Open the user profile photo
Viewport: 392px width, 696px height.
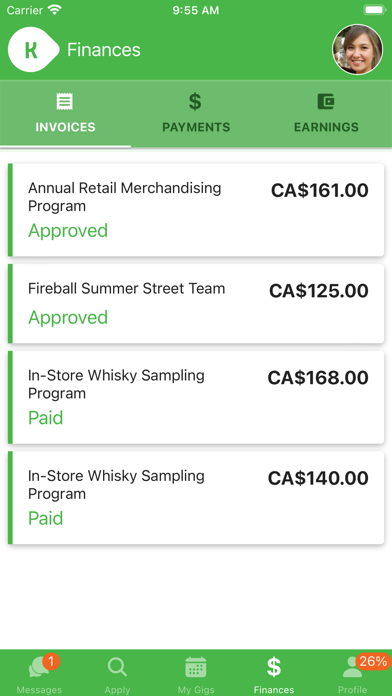(357, 49)
